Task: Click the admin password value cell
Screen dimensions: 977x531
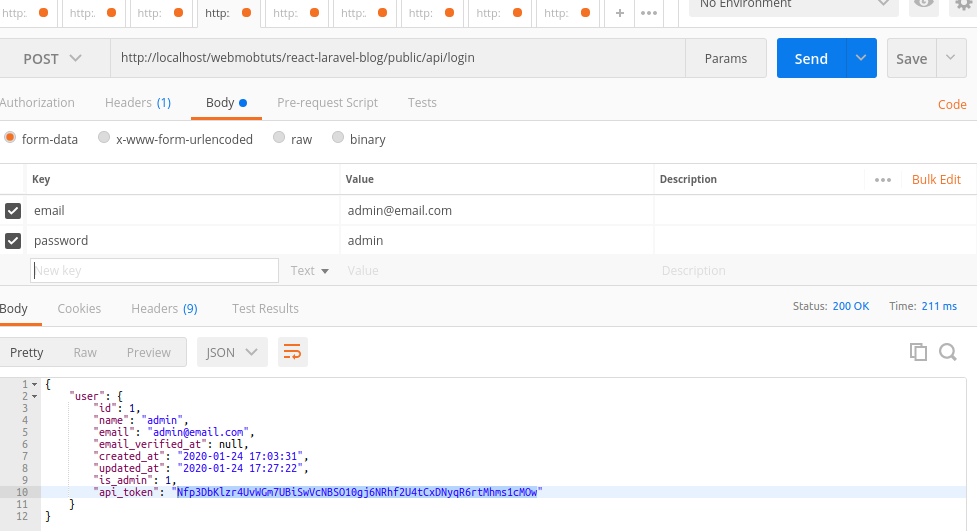Action: [497, 241]
